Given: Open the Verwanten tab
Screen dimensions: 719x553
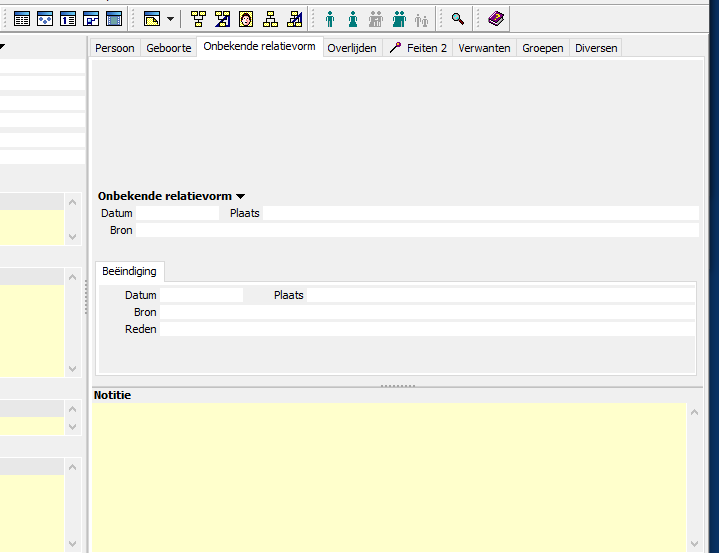Looking at the screenshot, I should pos(484,48).
